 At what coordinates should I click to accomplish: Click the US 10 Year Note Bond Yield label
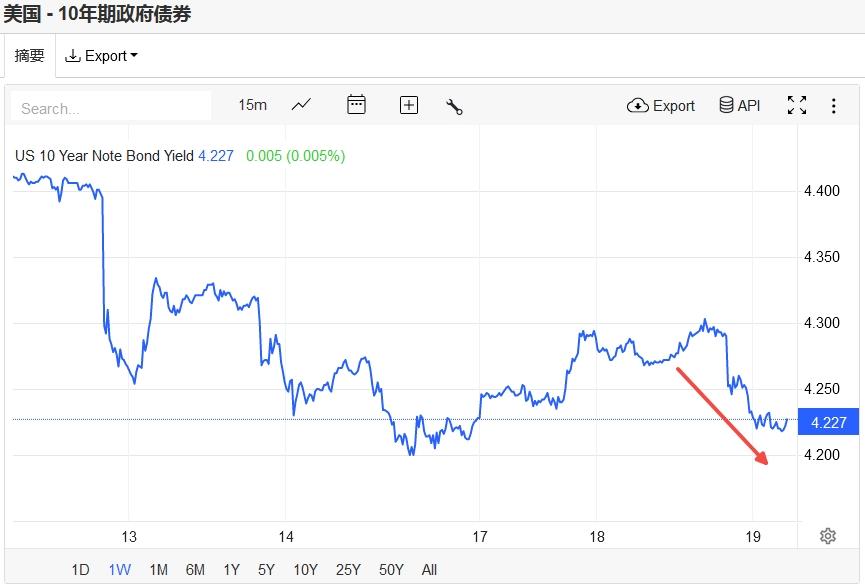tap(104, 156)
